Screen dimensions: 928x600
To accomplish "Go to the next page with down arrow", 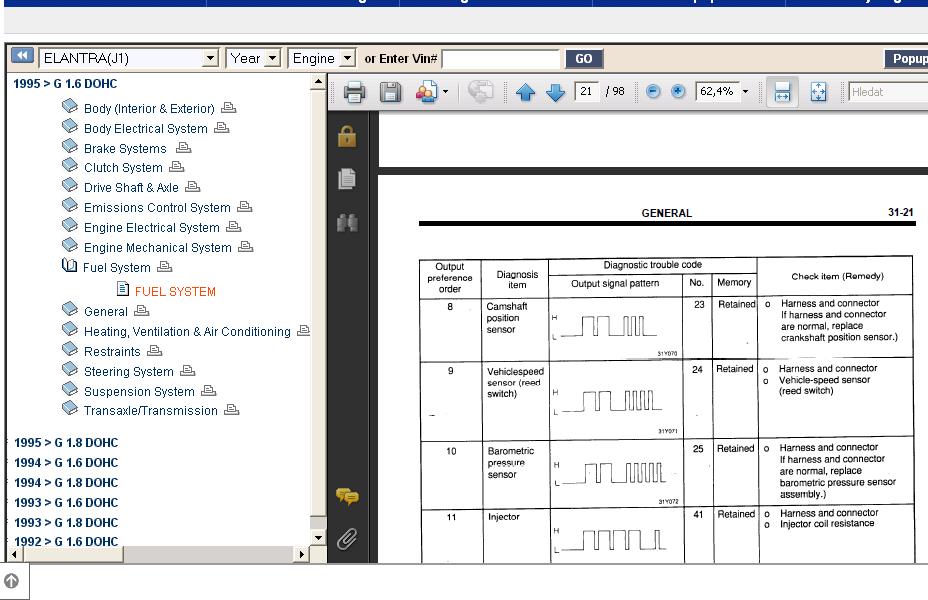I will (x=555, y=93).
